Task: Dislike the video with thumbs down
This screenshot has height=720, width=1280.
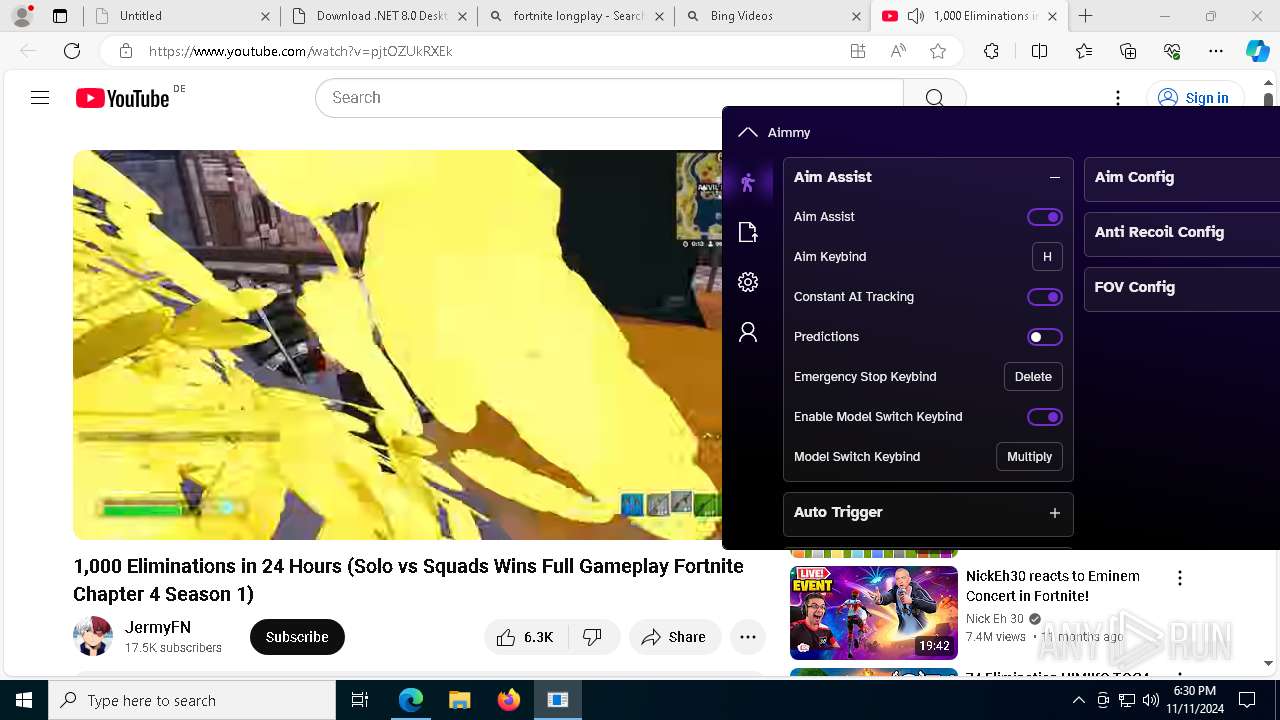Action: 593,637
